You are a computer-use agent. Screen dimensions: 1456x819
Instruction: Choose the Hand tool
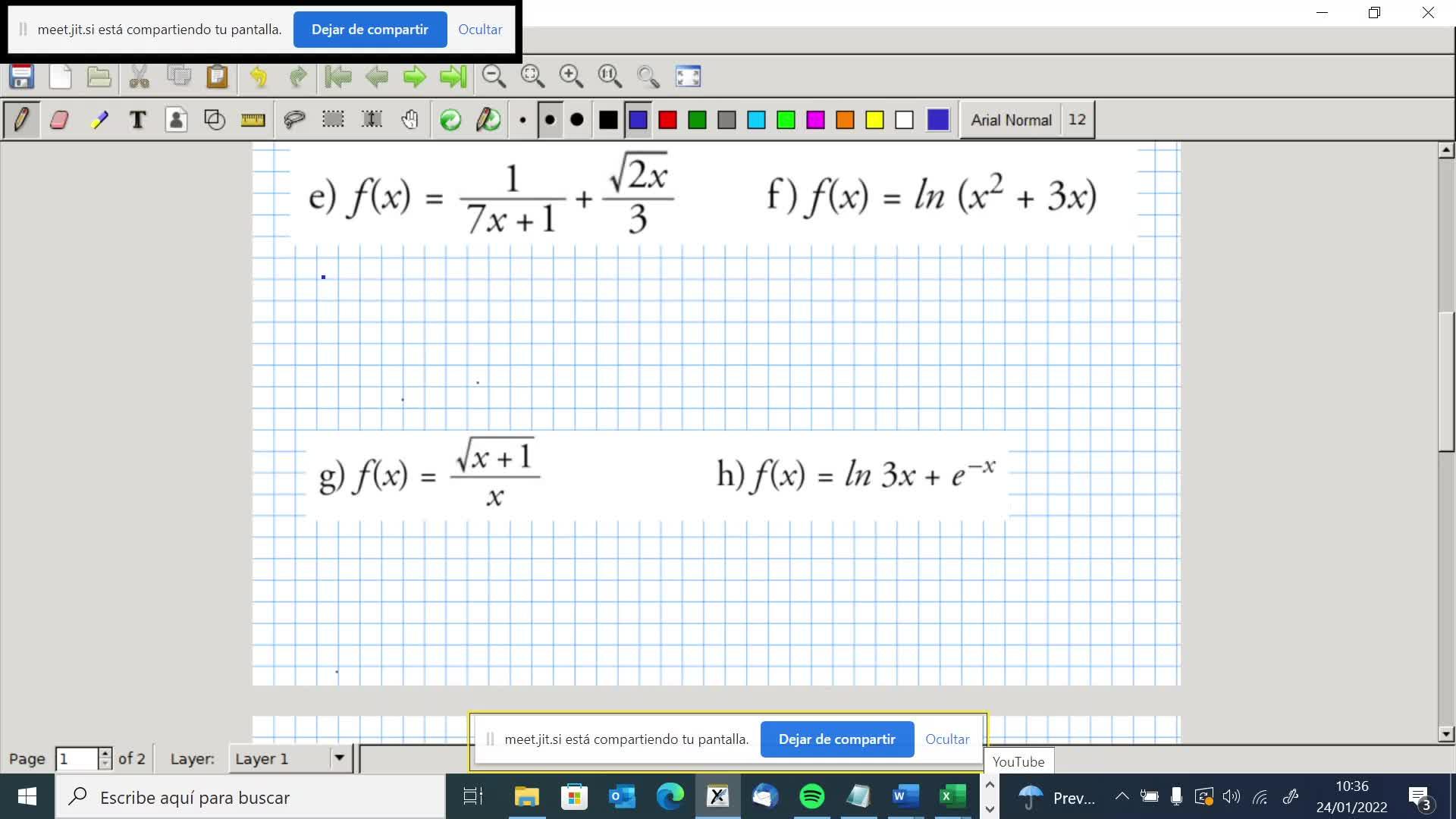410,120
